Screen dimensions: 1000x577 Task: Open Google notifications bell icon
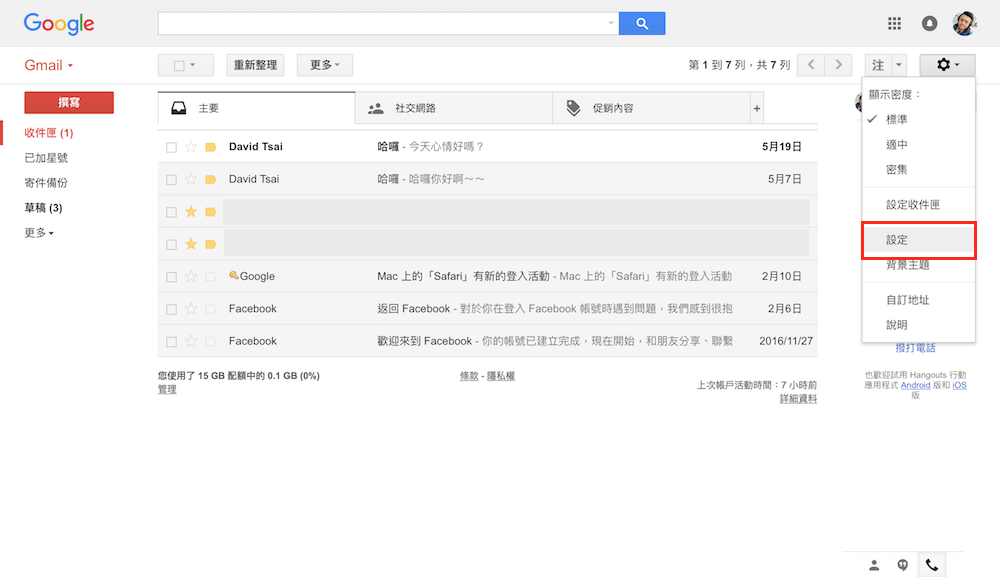pos(930,23)
